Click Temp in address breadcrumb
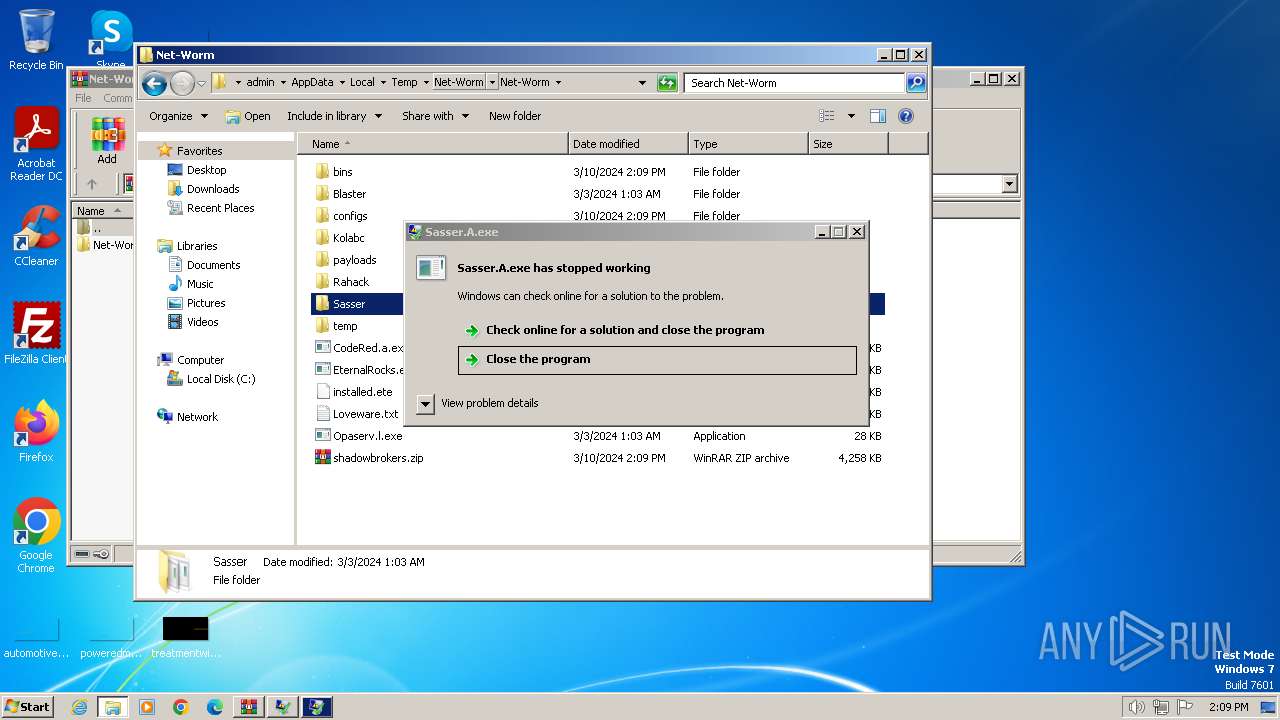Screen dimensions: 1280x720 (404, 83)
